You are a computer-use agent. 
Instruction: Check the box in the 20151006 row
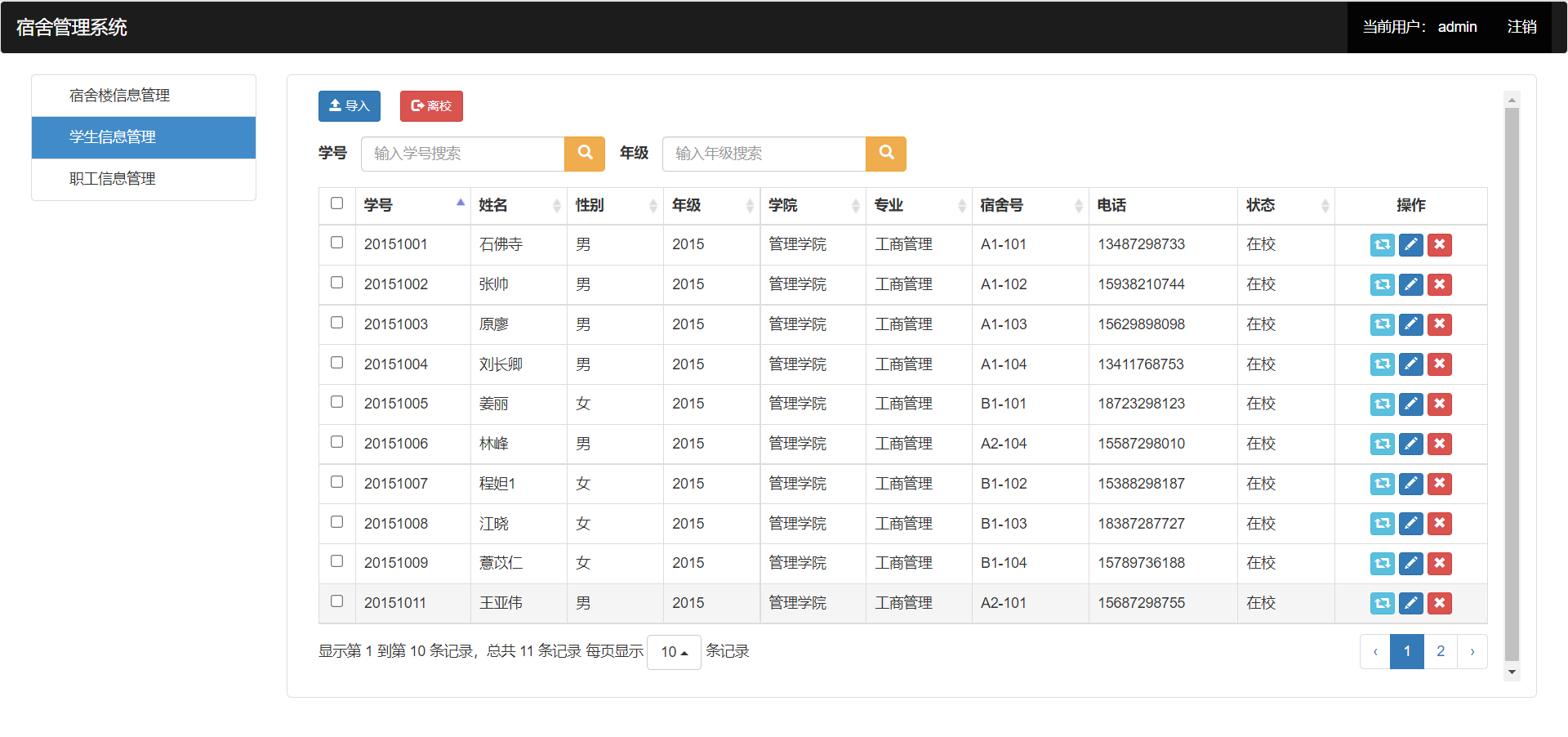(336, 442)
